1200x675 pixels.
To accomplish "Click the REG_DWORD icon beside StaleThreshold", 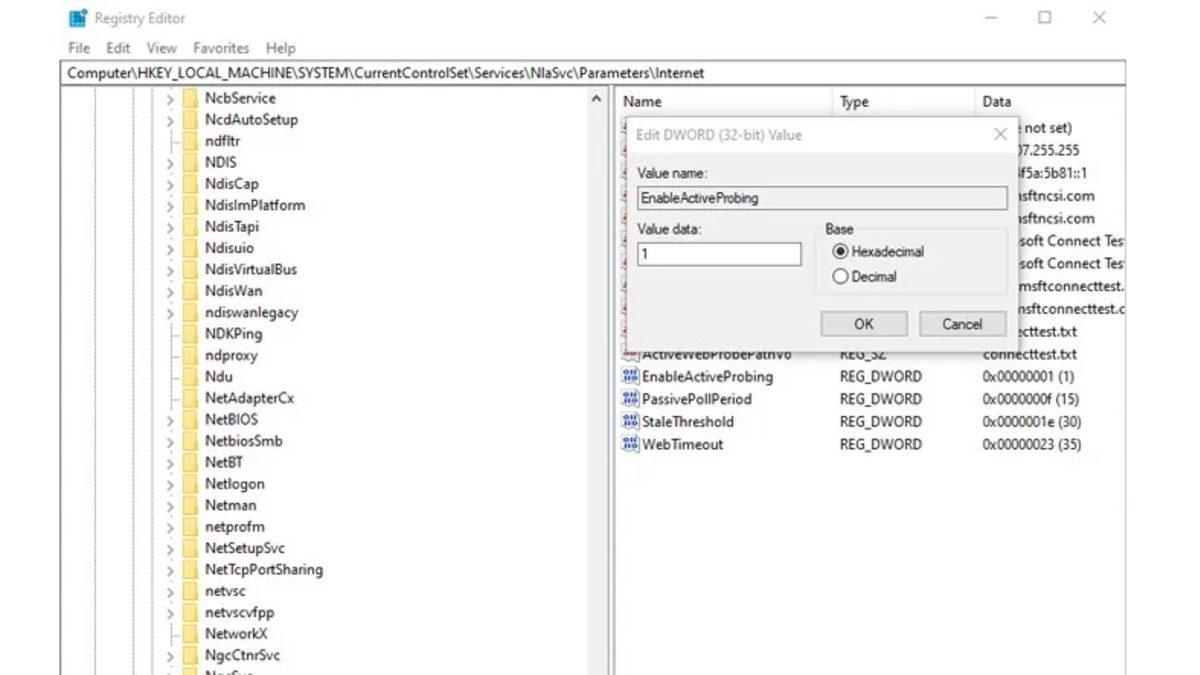I will click(631, 421).
